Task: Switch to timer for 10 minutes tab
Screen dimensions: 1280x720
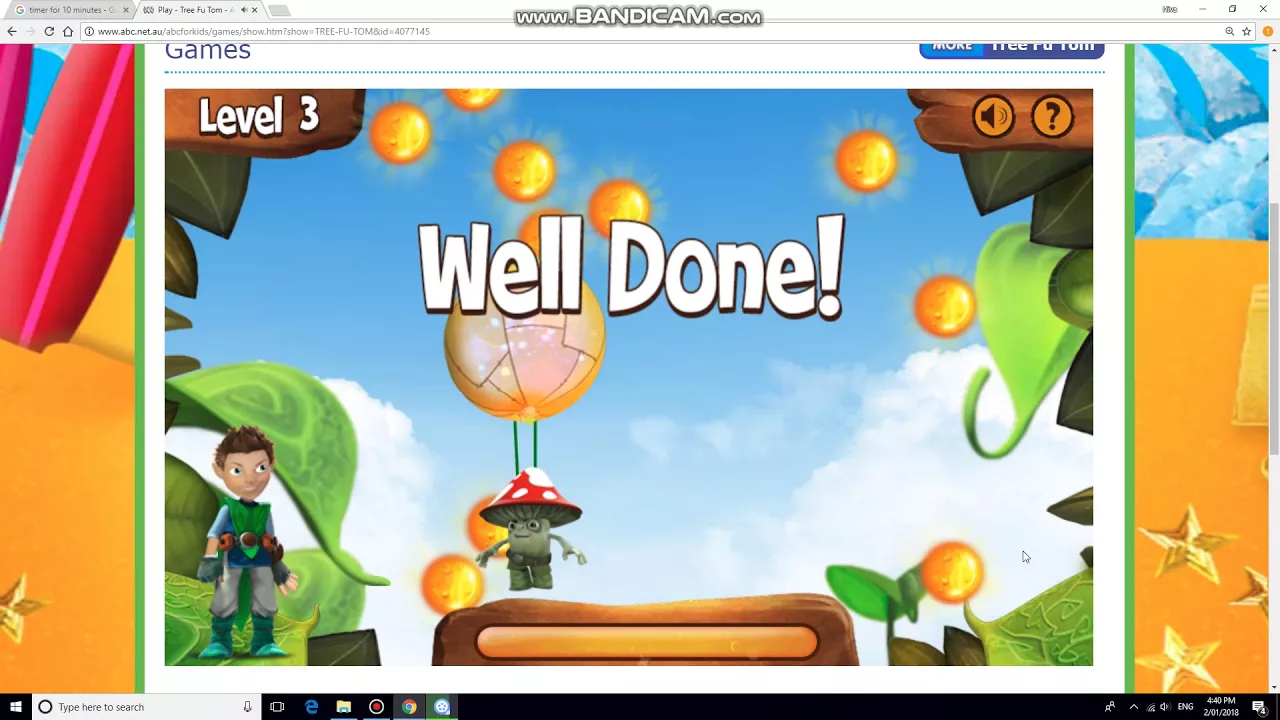Action: [70, 10]
